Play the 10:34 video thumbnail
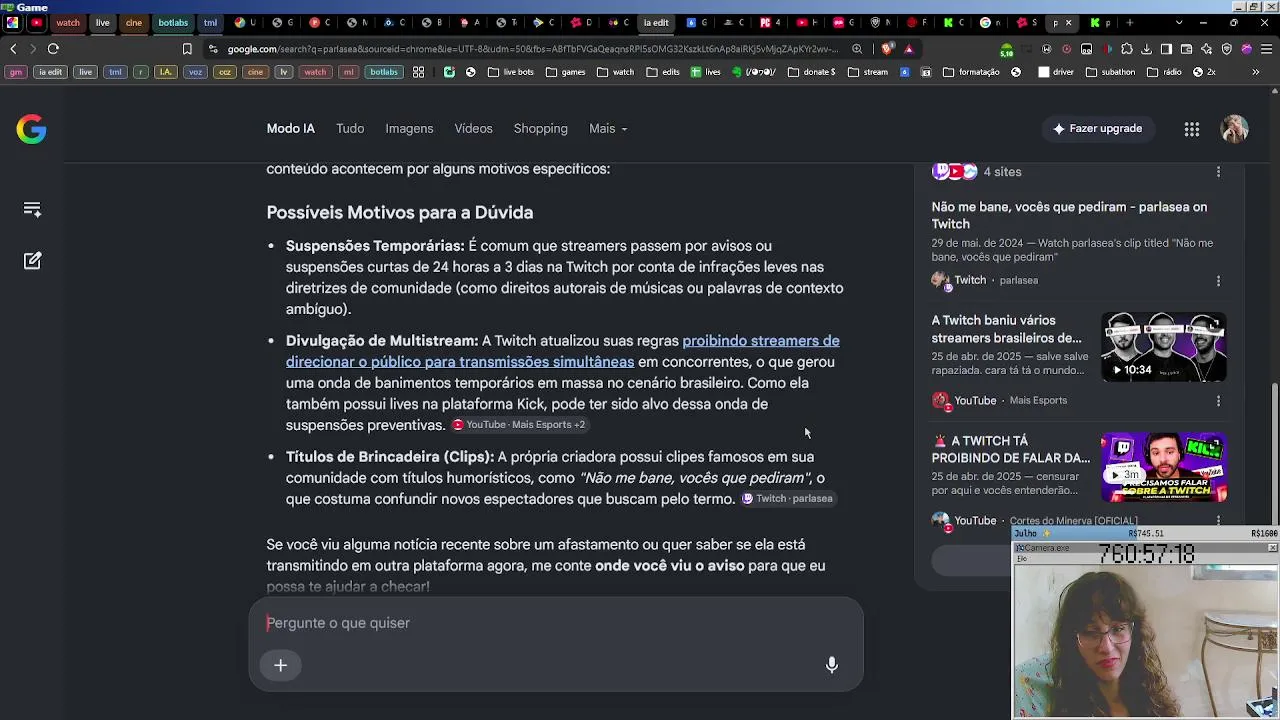This screenshot has height=720, width=1280. [x=1163, y=347]
